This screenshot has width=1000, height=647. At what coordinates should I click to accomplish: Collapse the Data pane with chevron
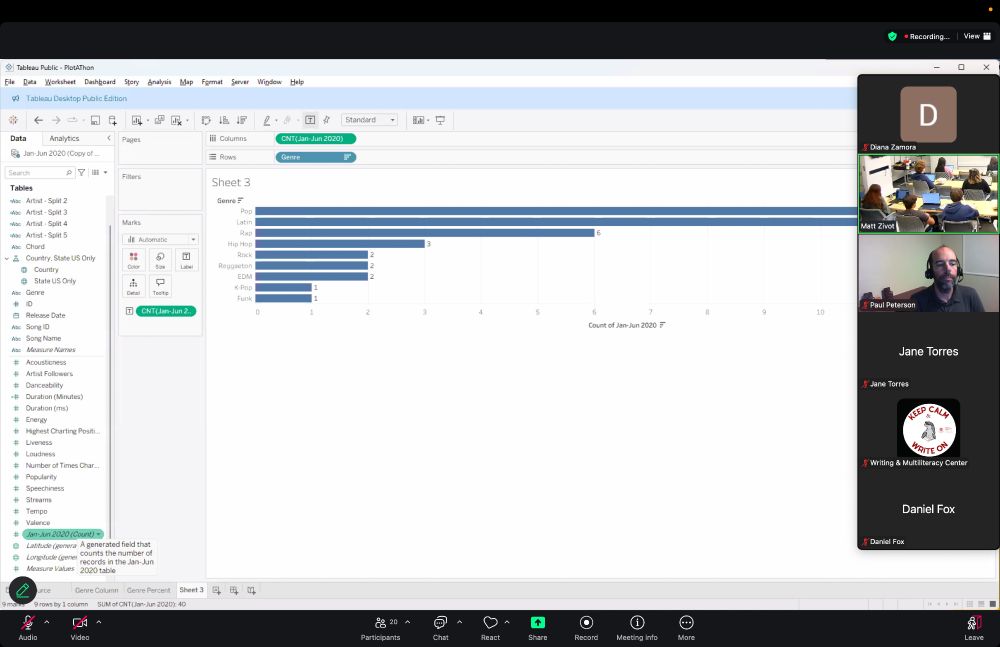pyautogui.click(x=108, y=138)
